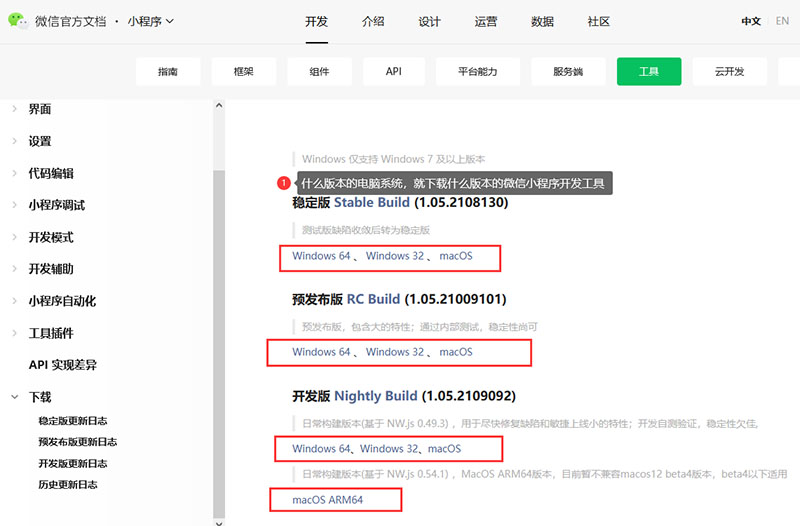Image resolution: width=800 pixels, height=526 pixels.
Task: Select the green 工具 section button
Action: (649, 71)
